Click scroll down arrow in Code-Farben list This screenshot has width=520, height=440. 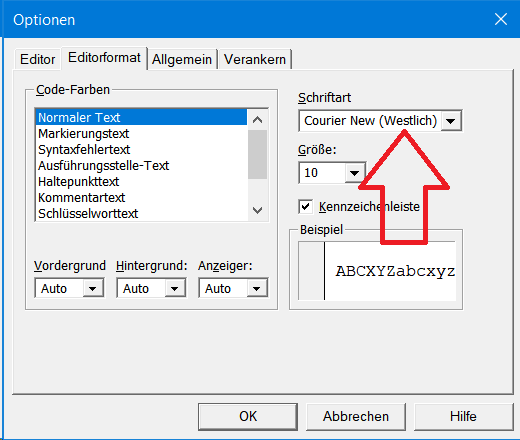click(257, 210)
